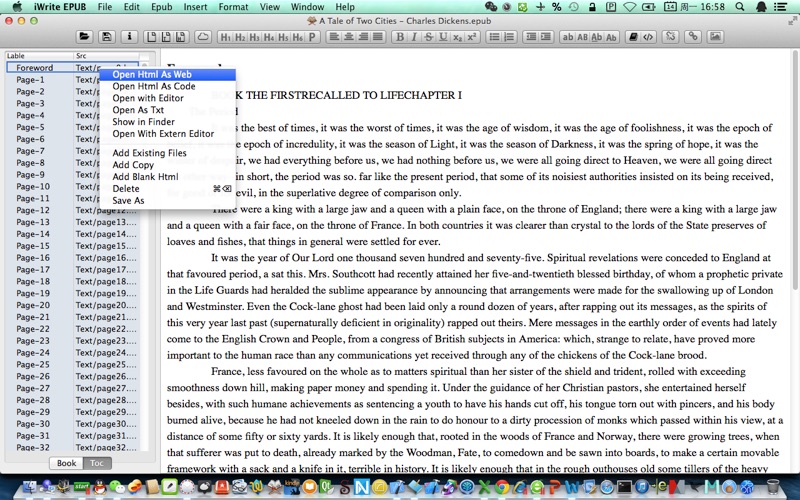Switch to the Book tab

(x=66, y=463)
